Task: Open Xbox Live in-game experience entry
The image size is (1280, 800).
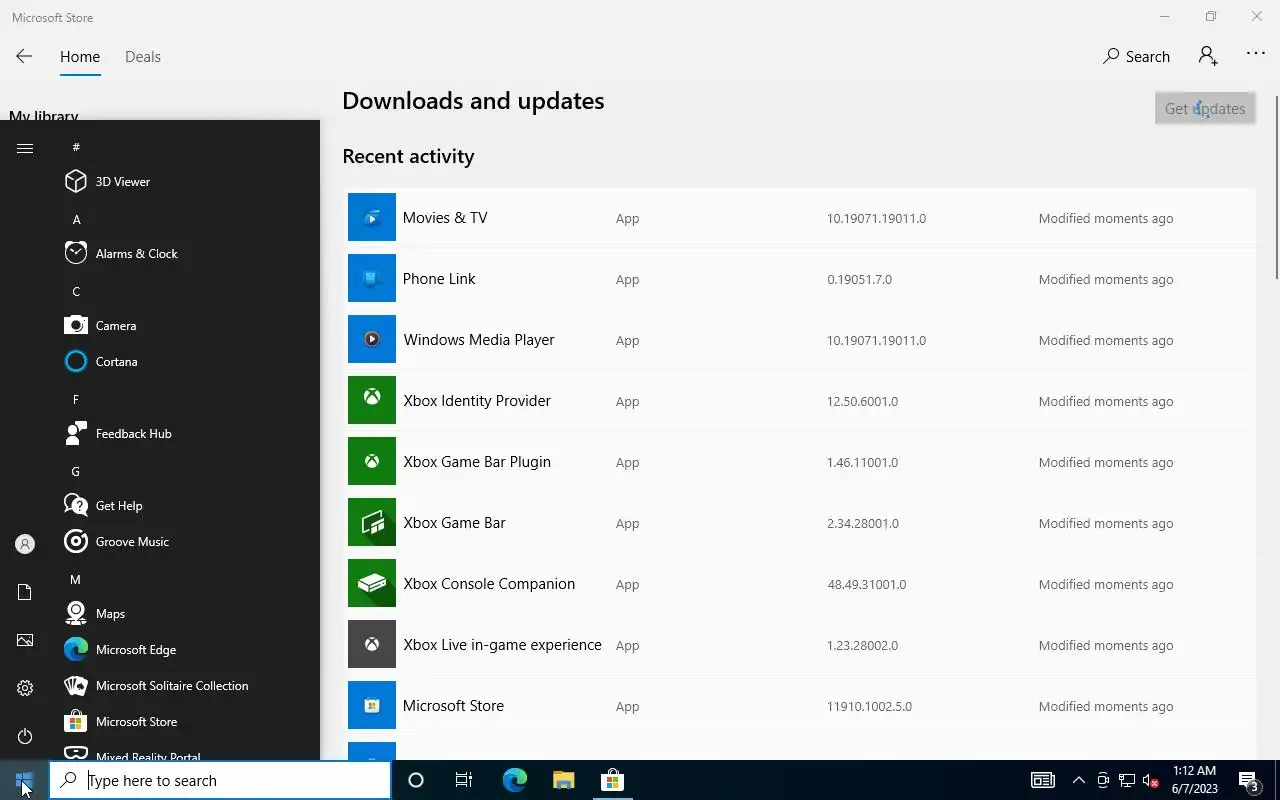Action: click(800, 645)
